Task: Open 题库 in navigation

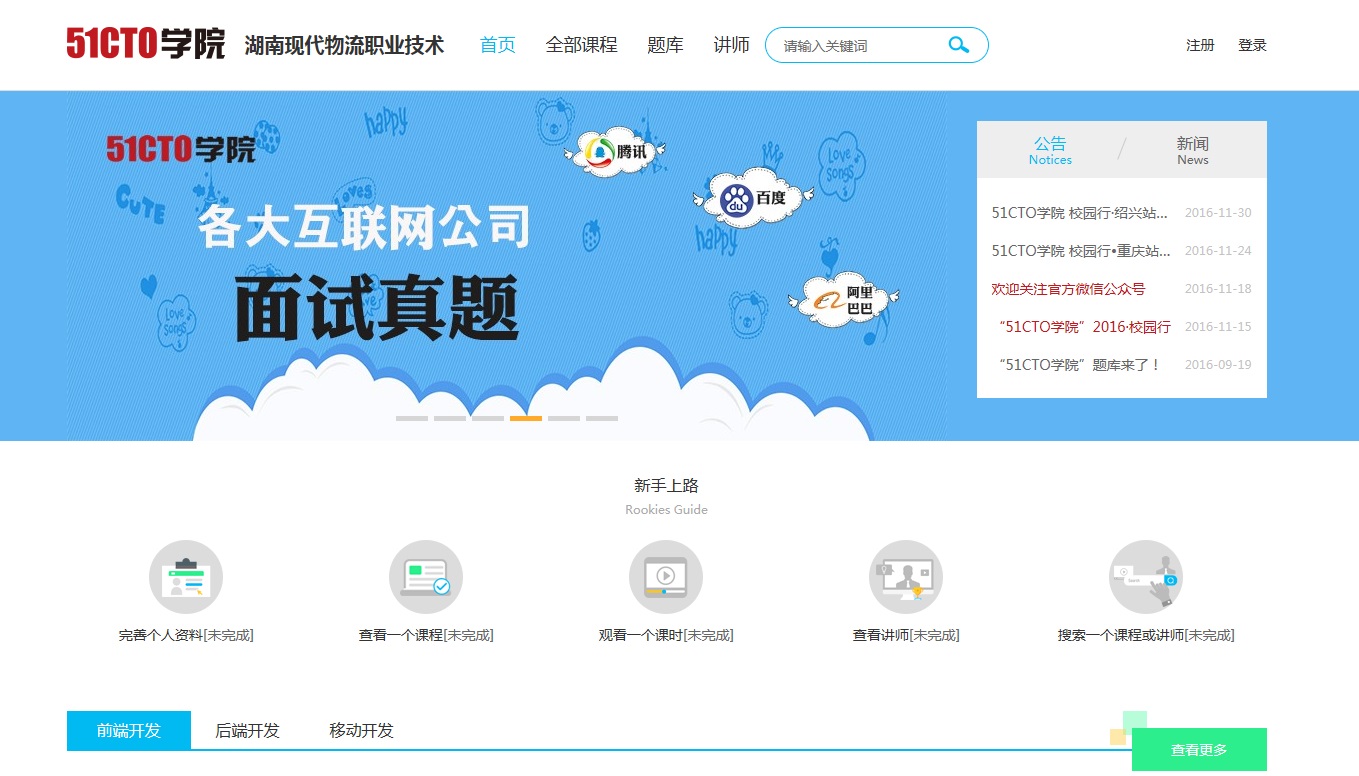Action: pos(666,45)
